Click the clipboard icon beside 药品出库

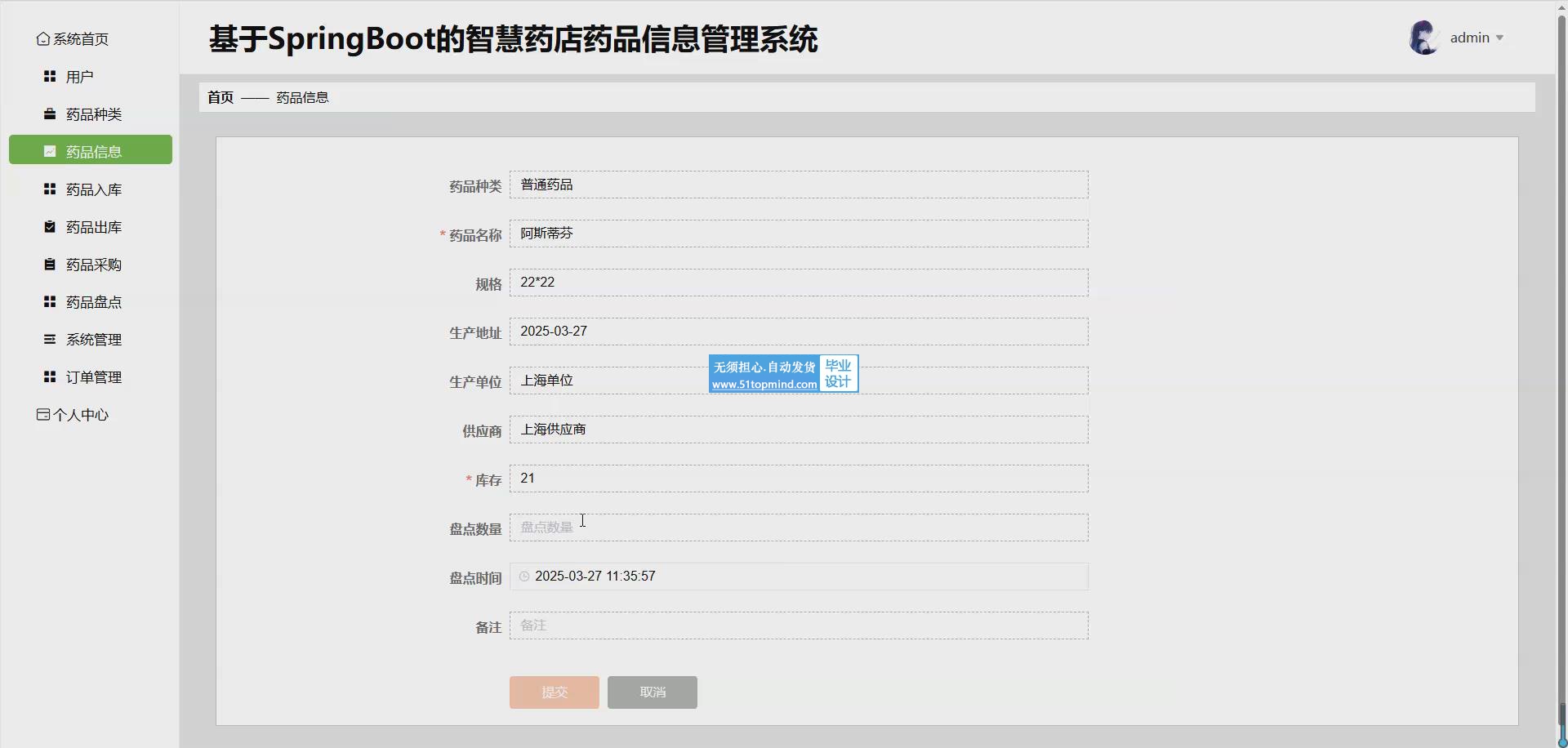point(50,227)
